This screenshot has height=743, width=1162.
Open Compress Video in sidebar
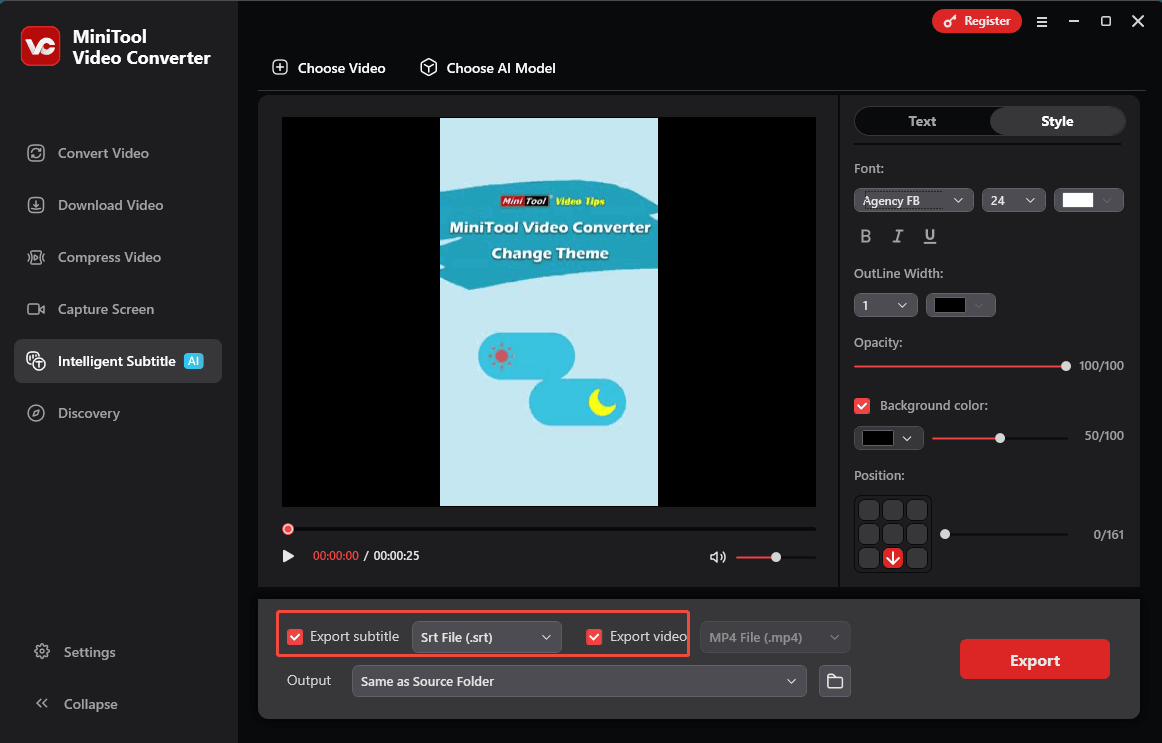point(109,257)
